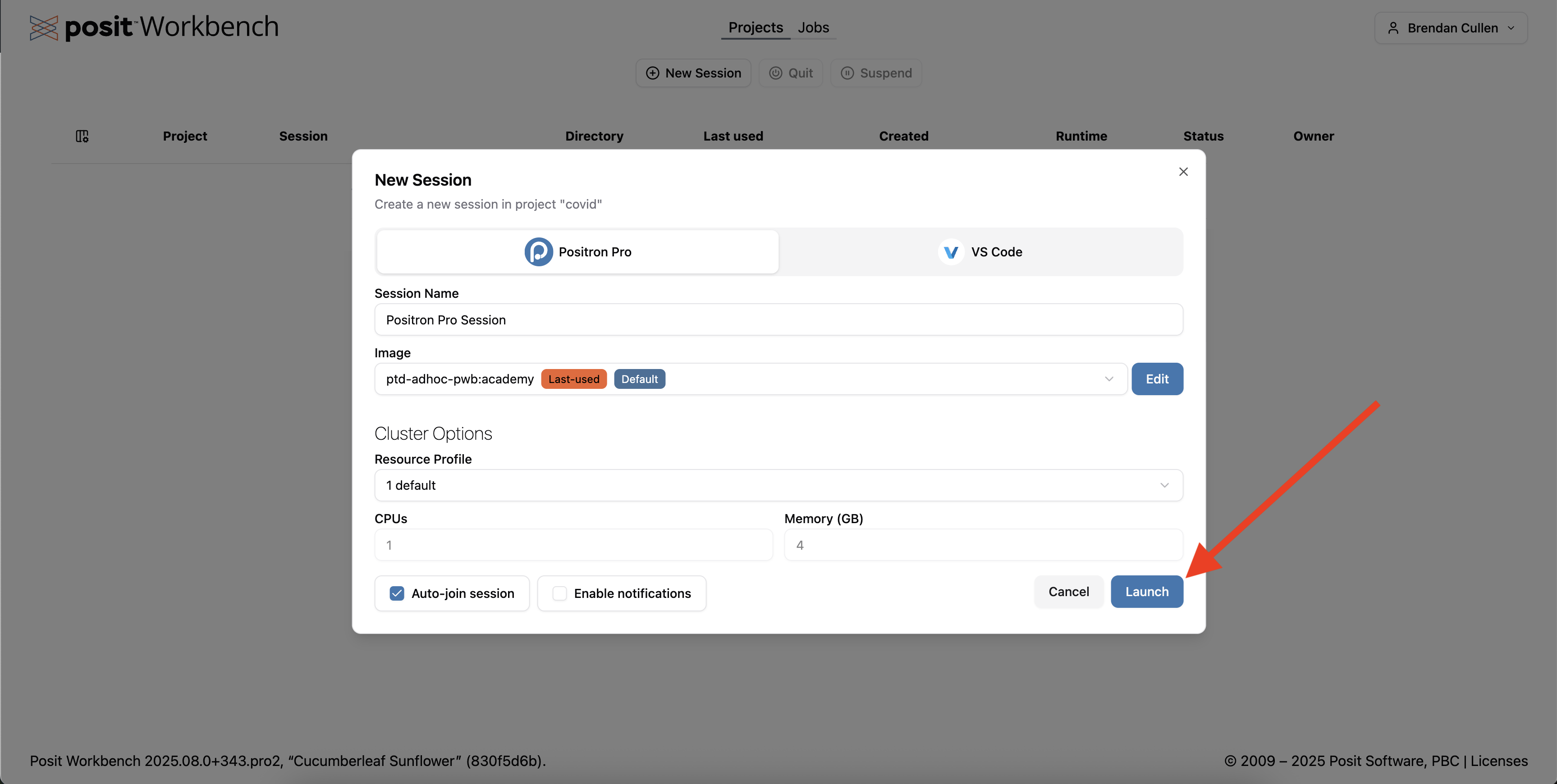The height and width of the screenshot is (784, 1557).
Task: Open the Resource Profile dropdown
Action: coord(778,485)
